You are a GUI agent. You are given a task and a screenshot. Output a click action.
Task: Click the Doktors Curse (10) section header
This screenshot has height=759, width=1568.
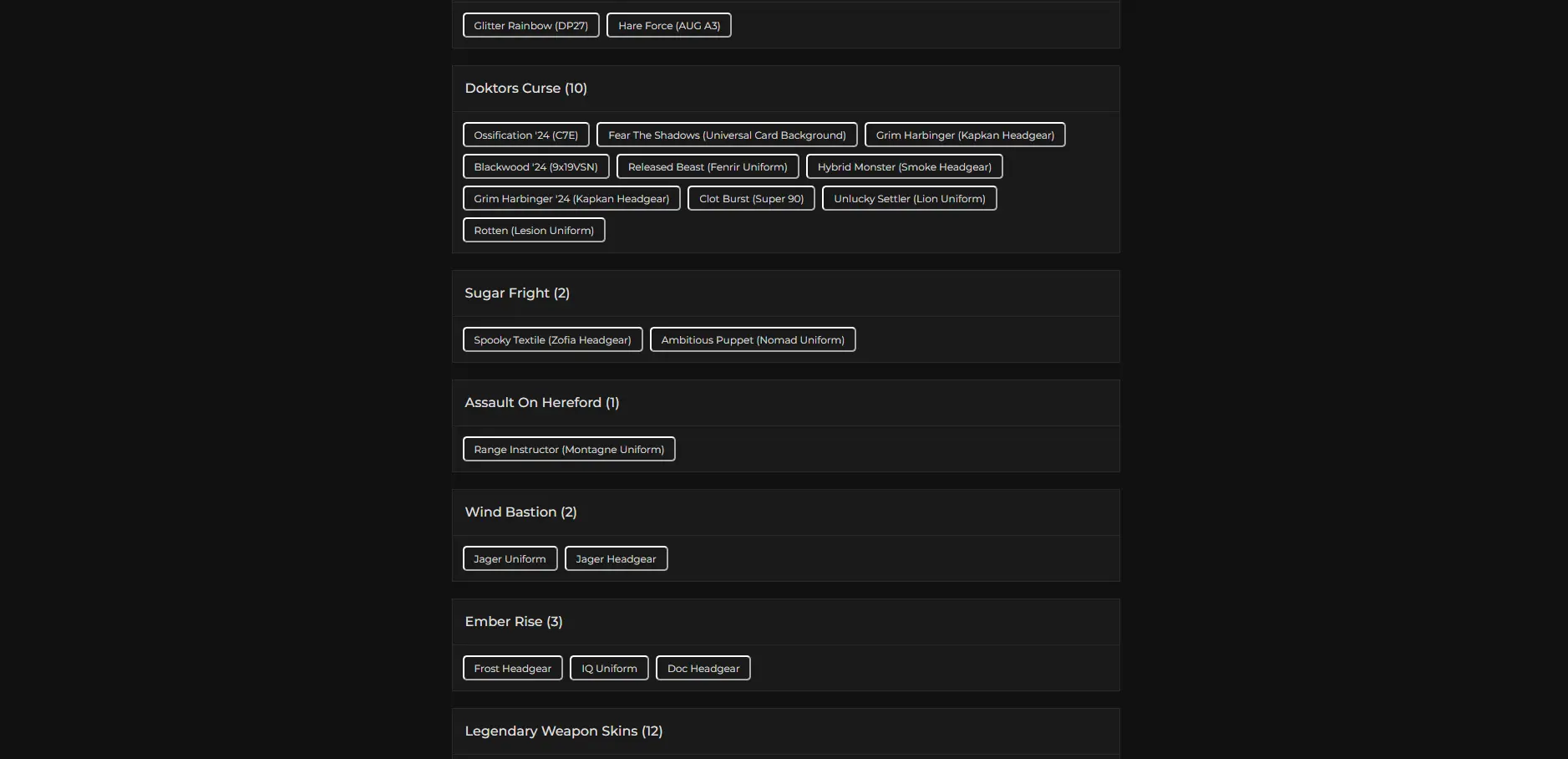tap(525, 89)
